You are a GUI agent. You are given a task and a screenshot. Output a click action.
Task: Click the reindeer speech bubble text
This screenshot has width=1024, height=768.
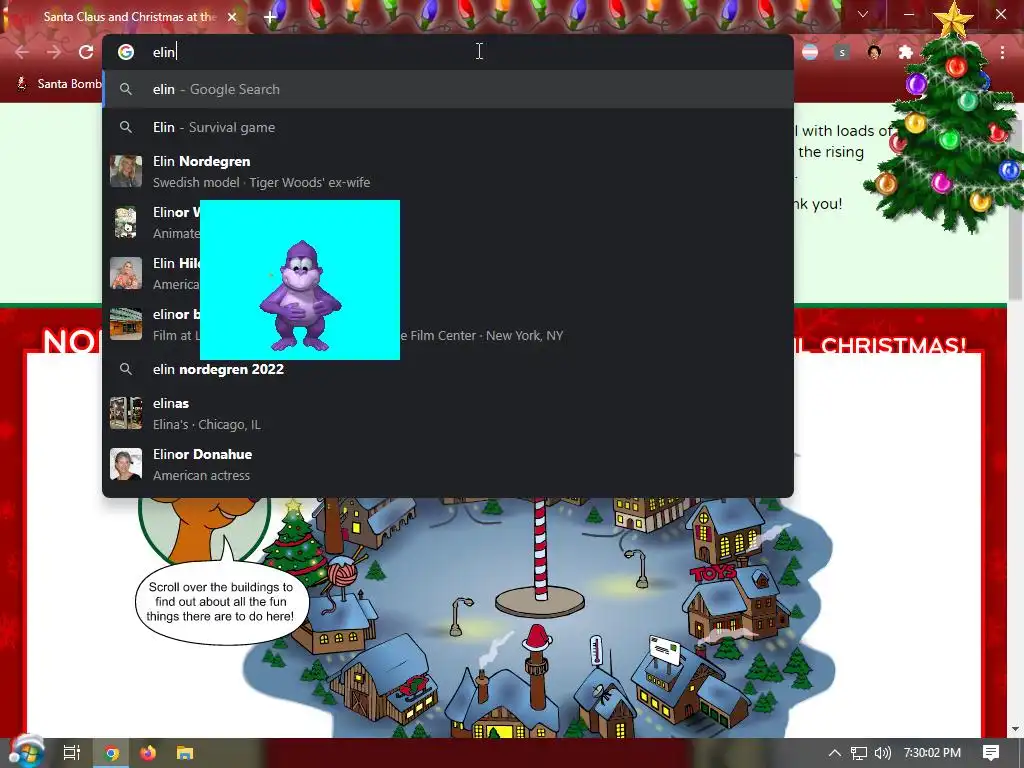(220, 601)
